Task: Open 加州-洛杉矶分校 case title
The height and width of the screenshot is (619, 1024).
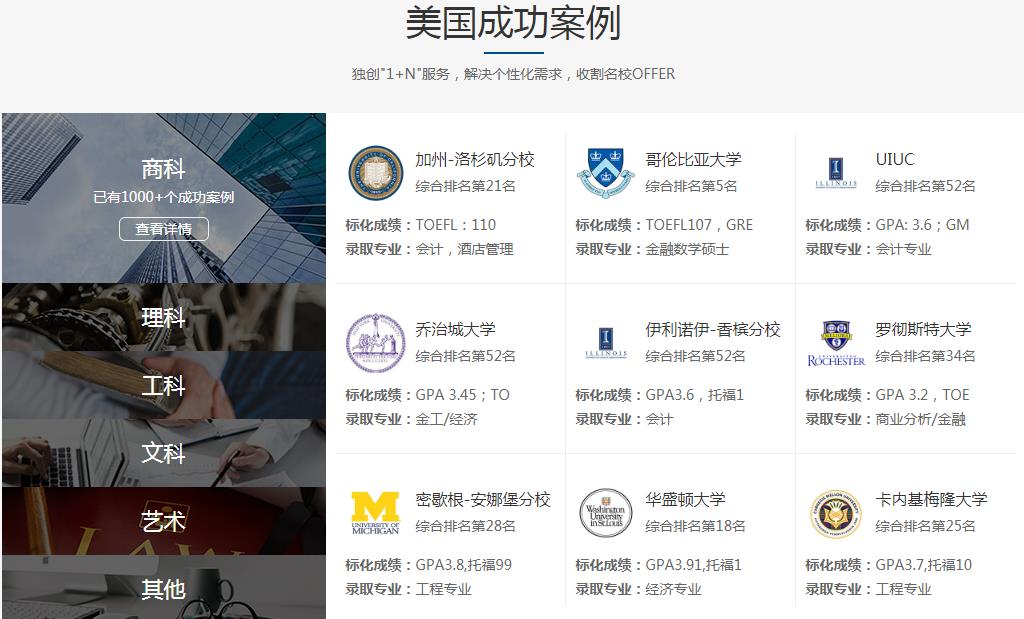Action: coord(475,159)
